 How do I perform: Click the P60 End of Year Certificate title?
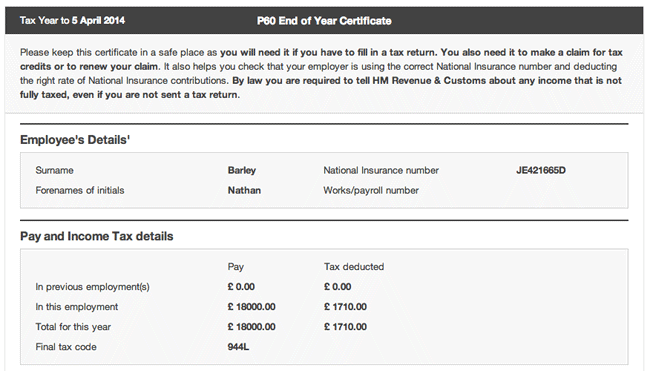click(324, 21)
